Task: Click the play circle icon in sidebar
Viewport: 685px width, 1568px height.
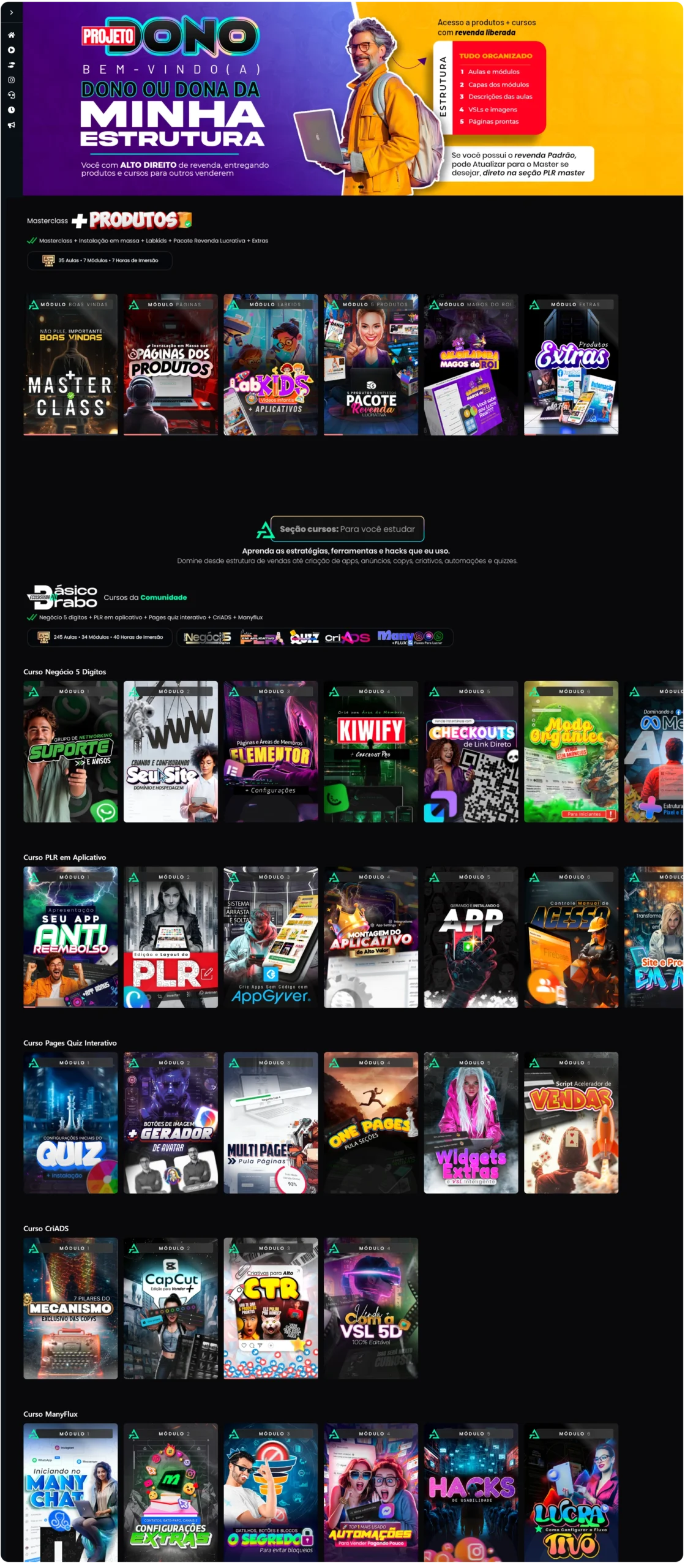Action: pos(11,50)
